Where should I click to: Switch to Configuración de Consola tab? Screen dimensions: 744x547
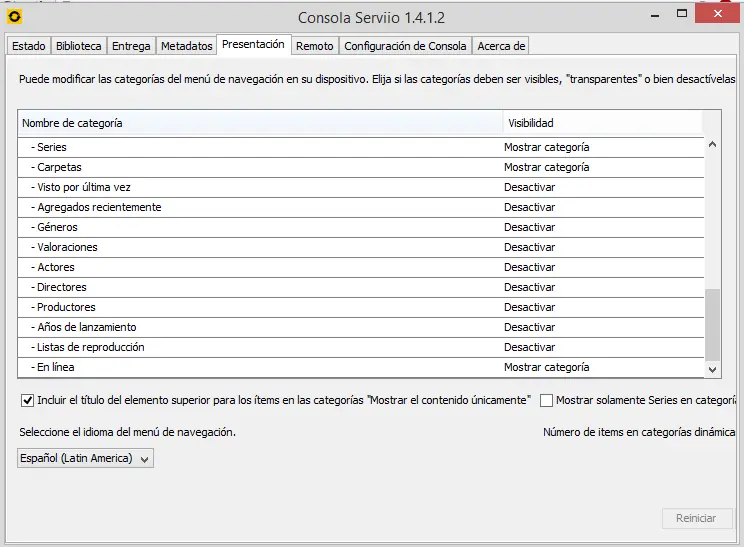pos(405,46)
